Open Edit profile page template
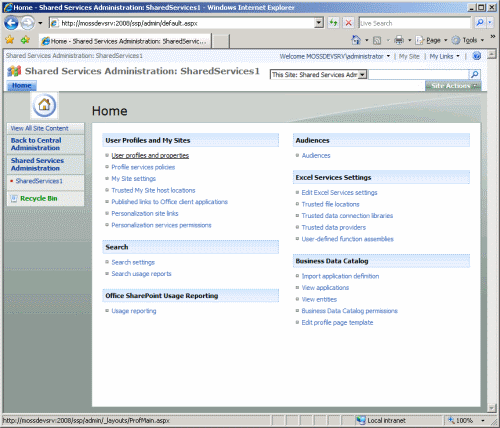This screenshot has height=428, width=500. point(337,323)
